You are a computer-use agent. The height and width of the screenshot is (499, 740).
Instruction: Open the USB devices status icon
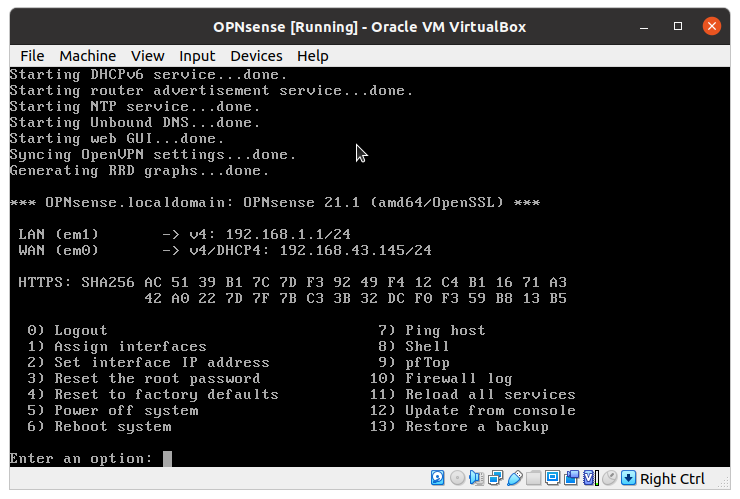(514, 478)
